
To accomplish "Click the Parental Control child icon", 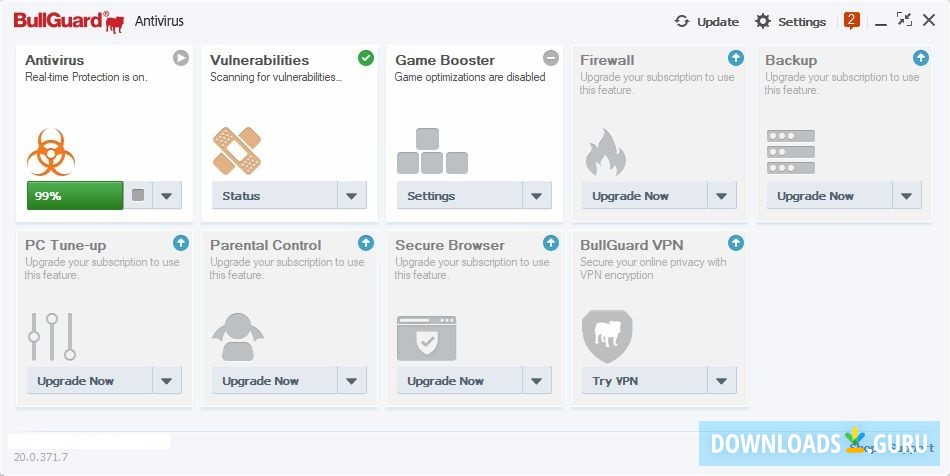I will click(237, 336).
